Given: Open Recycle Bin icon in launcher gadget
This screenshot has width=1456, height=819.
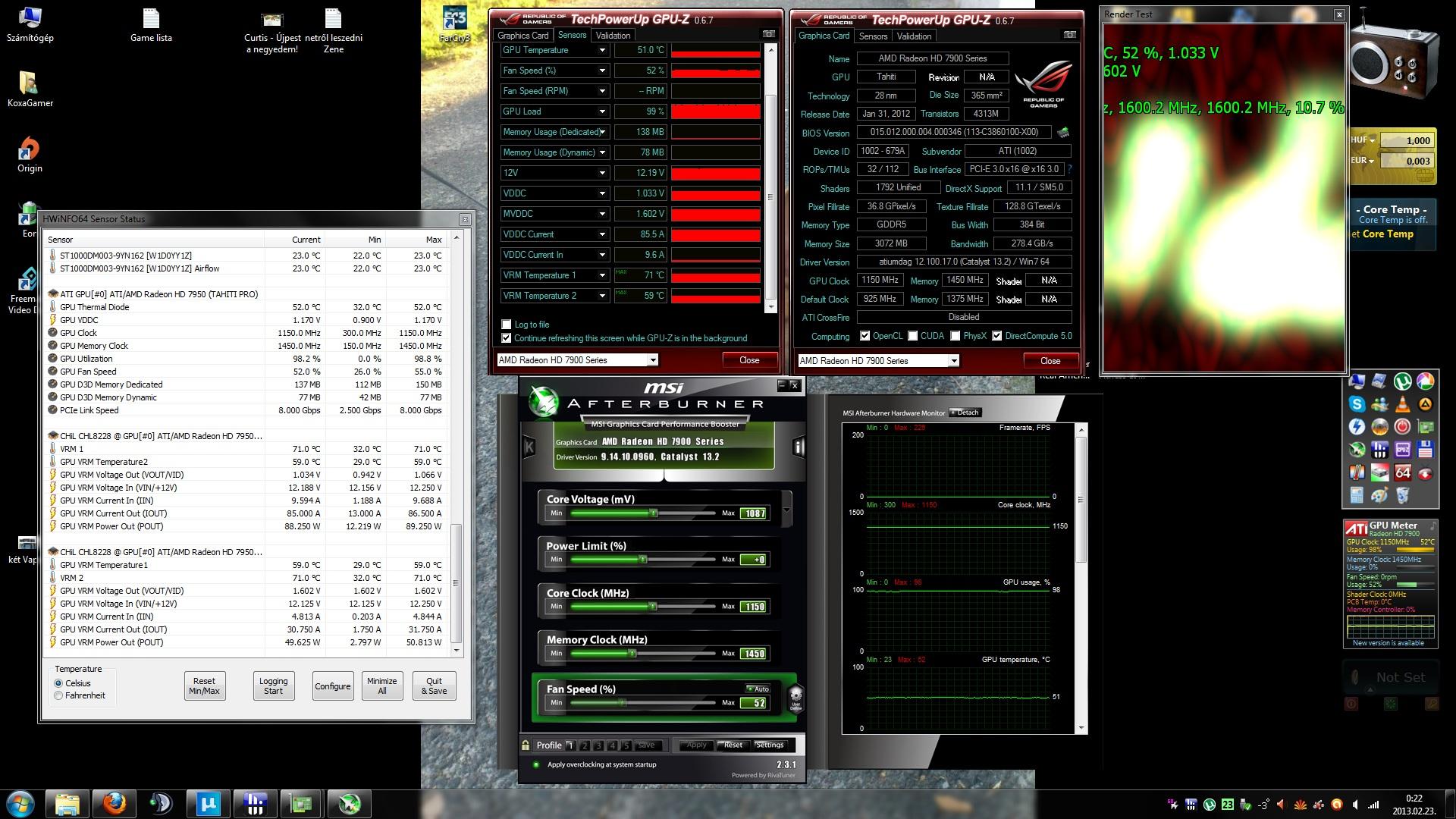Looking at the screenshot, I should pos(1403,495).
